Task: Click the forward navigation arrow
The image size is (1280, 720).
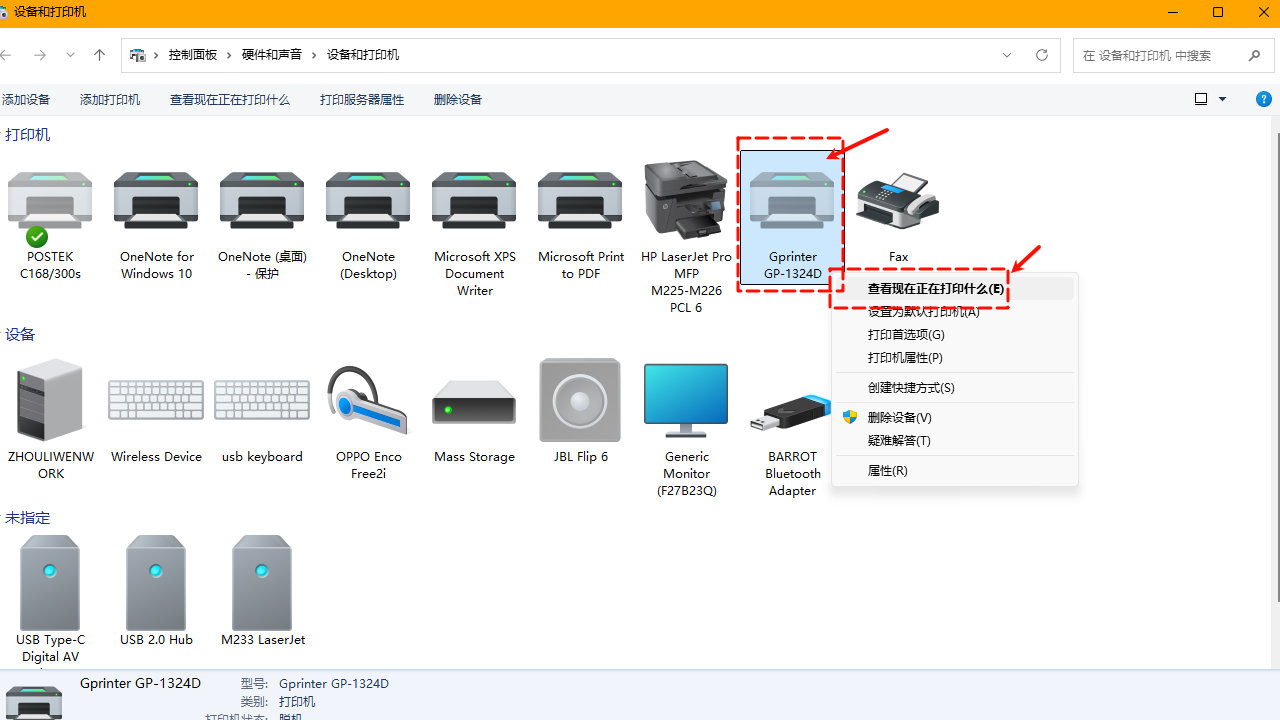Action: (40, 55)
